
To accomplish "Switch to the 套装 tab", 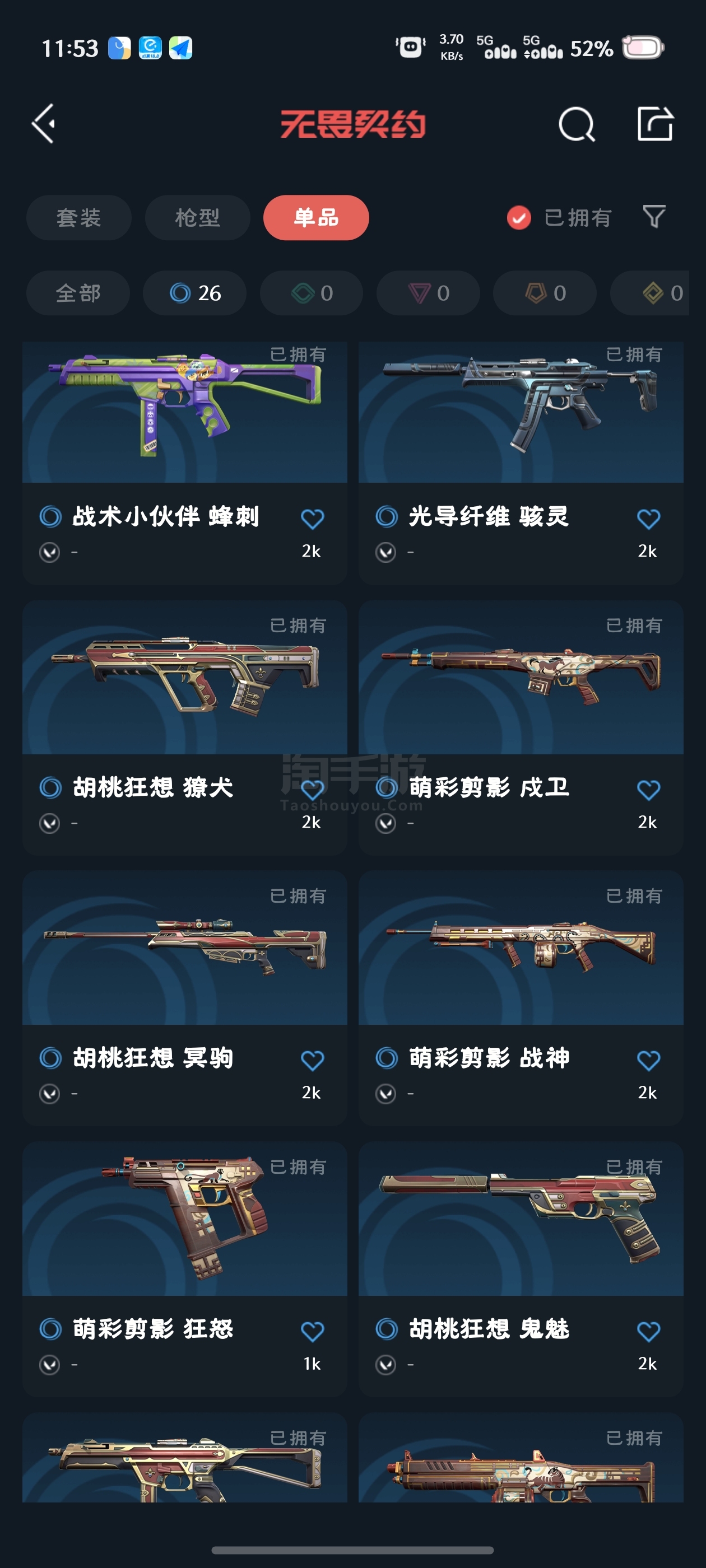I will 78,217.
